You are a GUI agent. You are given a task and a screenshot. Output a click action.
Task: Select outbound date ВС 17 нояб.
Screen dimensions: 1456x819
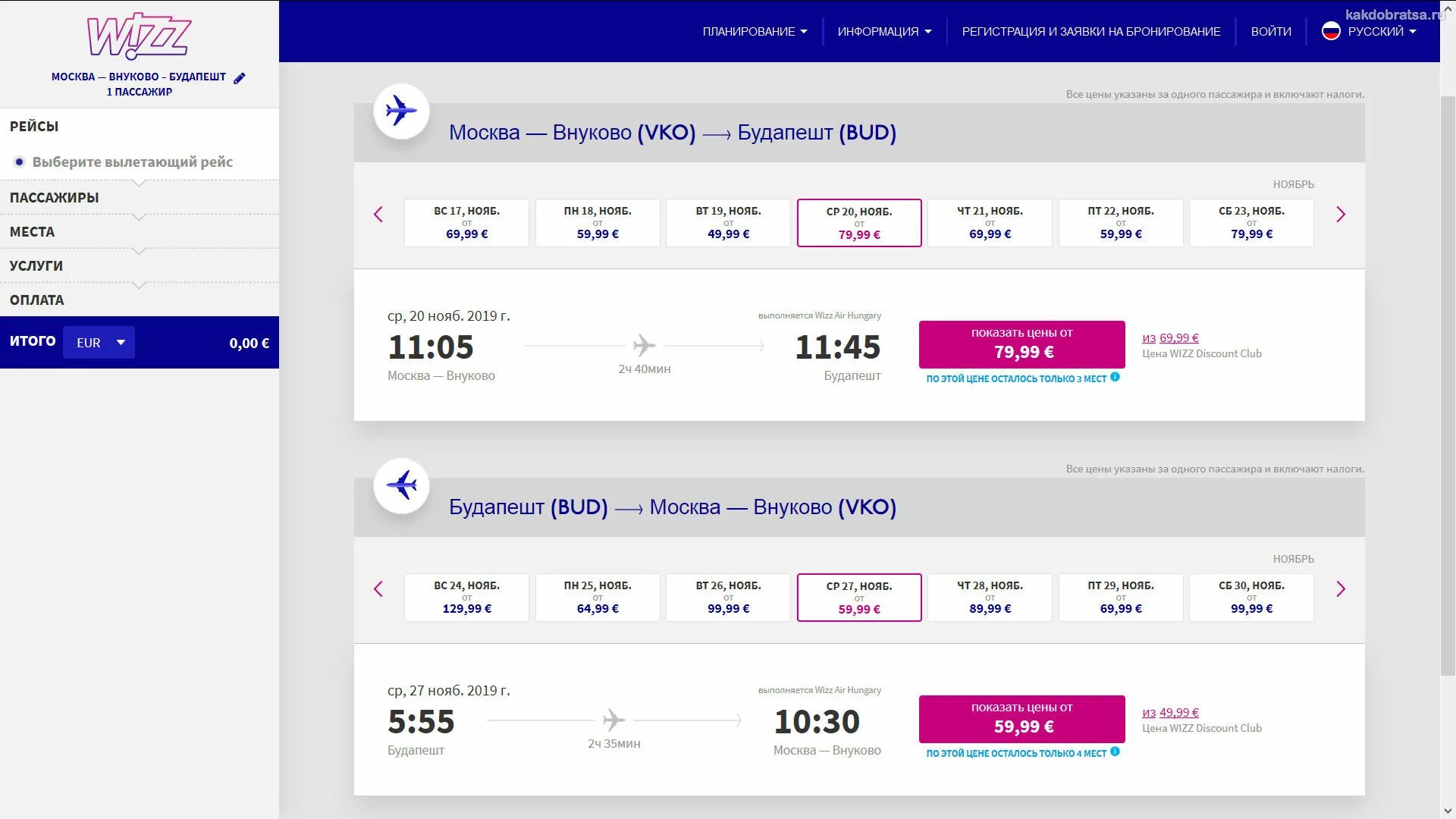[466, 223]
